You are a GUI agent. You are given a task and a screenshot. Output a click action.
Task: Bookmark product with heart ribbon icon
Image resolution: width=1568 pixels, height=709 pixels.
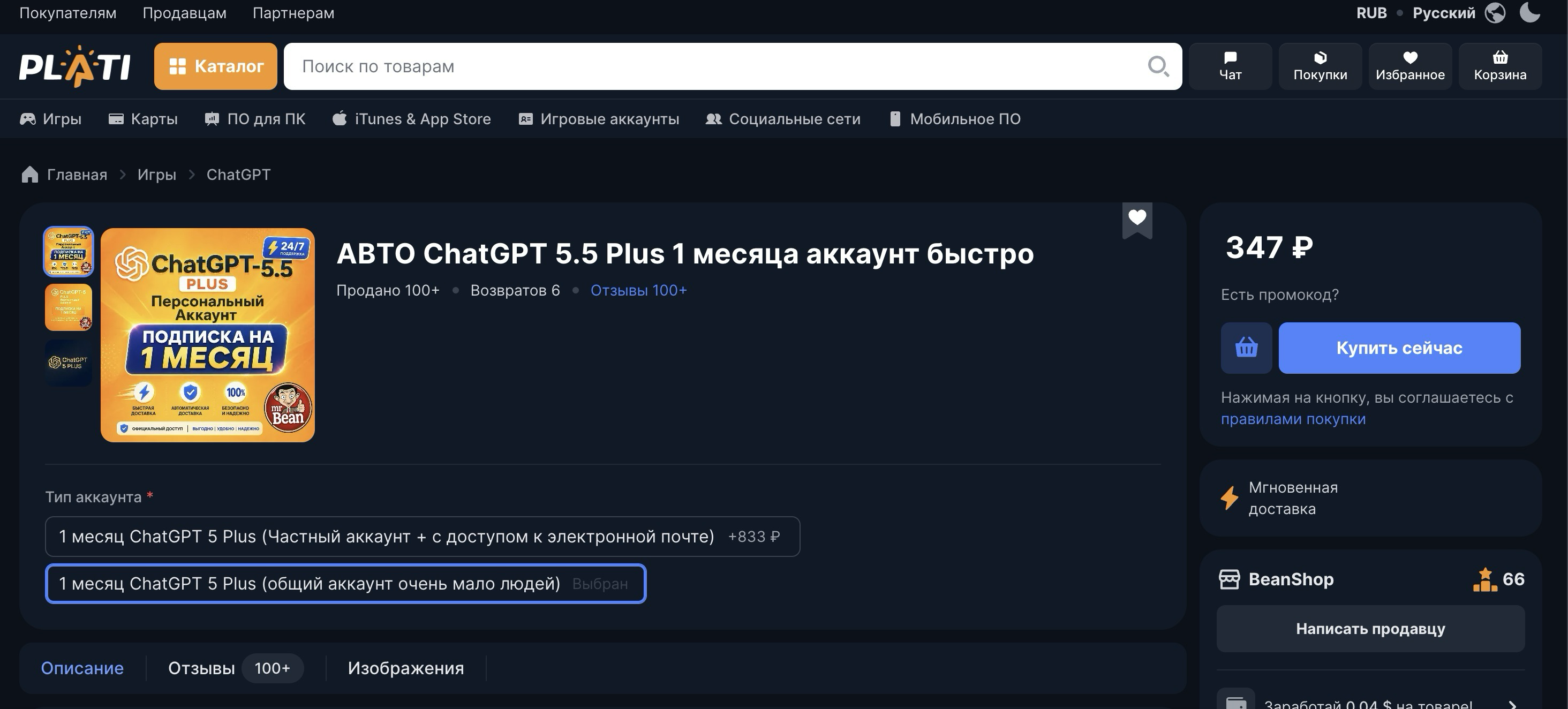pyautogui.click(x=1137, y=220)
